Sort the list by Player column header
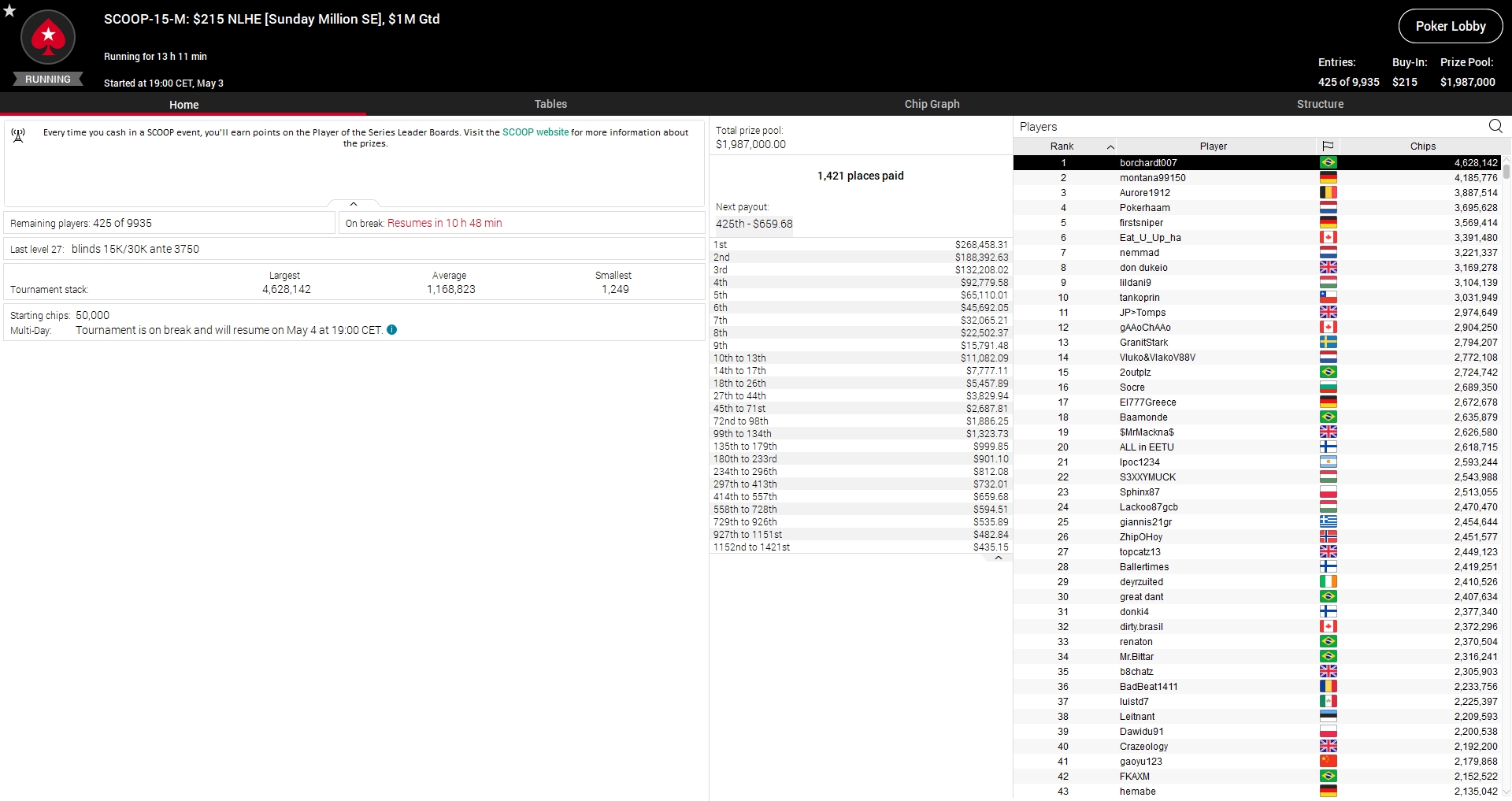1512x801 pixels. (1213, 146)
